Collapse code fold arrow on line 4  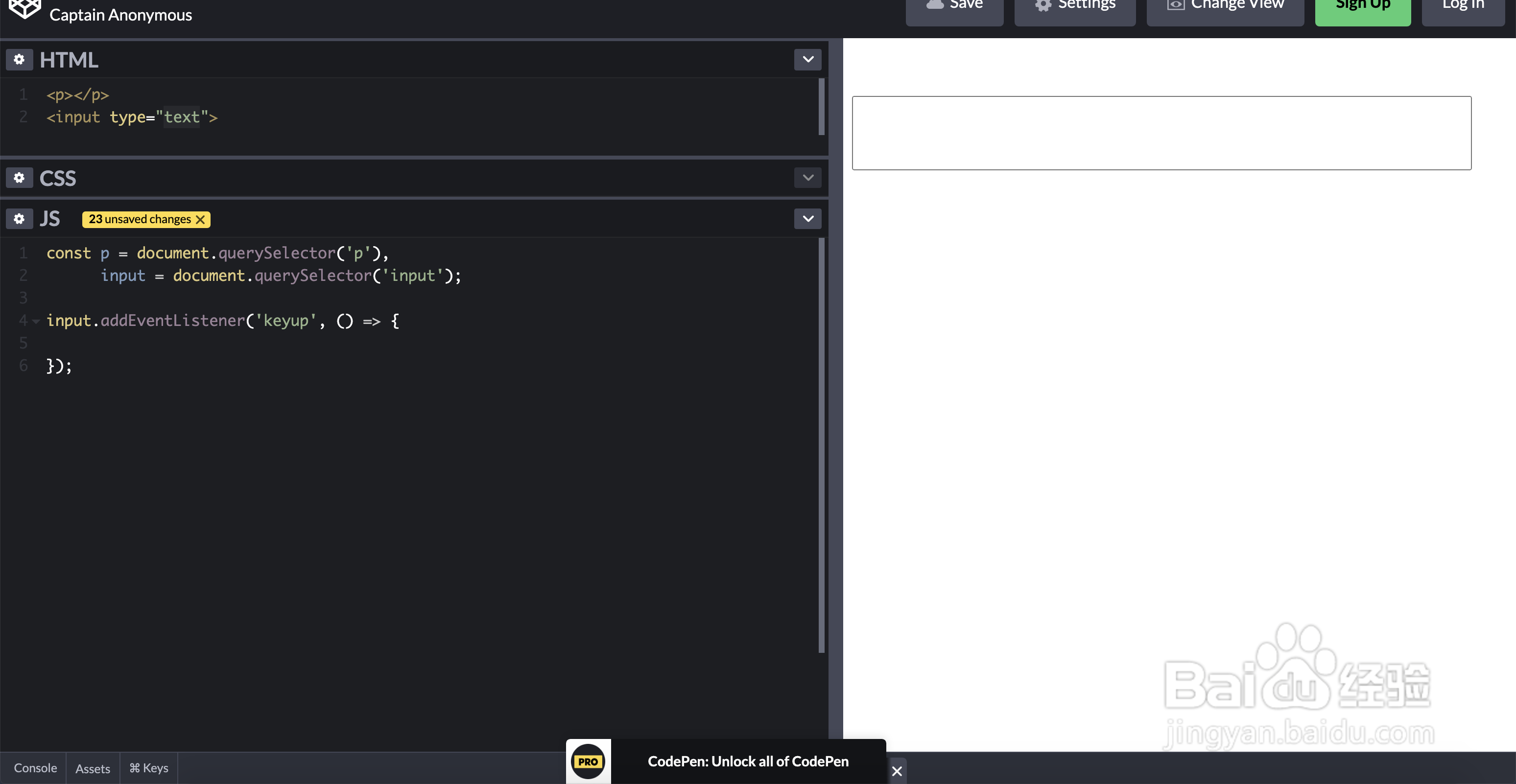tap(36, 321)
